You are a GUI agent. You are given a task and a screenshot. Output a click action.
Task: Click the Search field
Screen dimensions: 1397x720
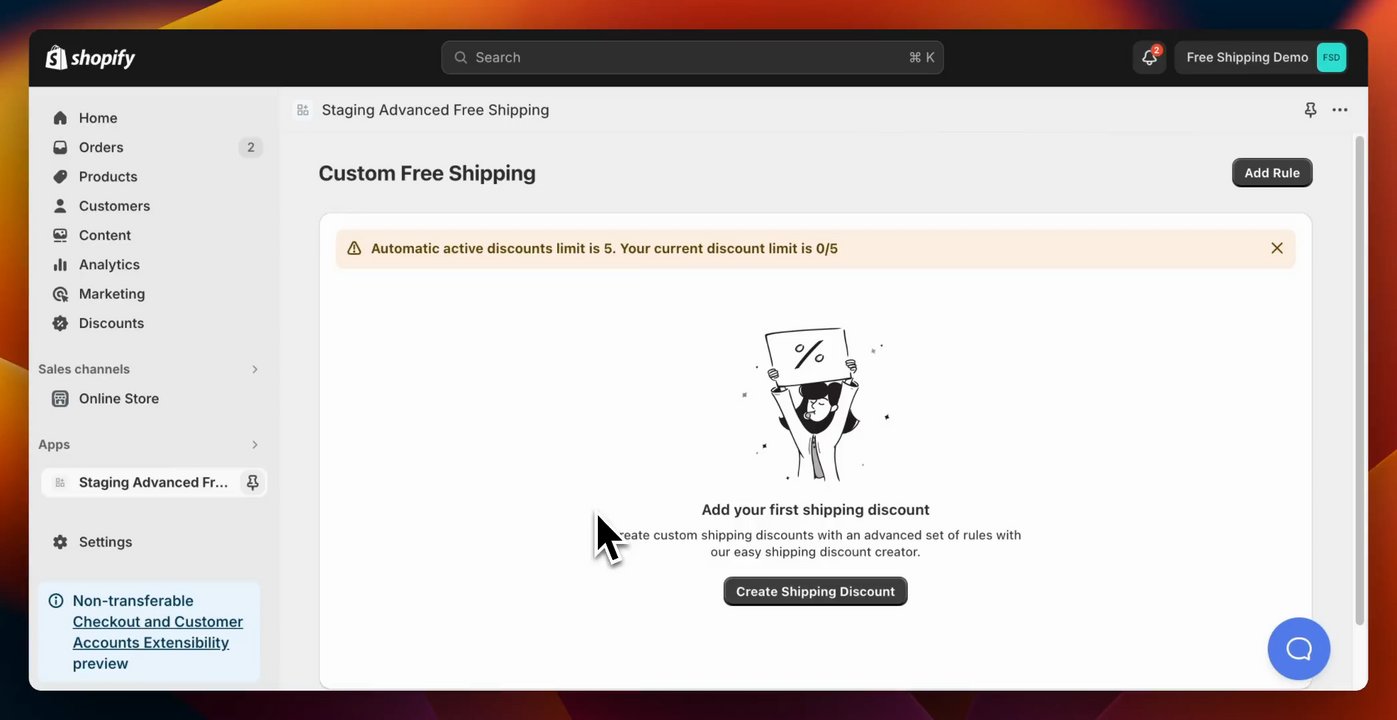[x=692, y=57]
